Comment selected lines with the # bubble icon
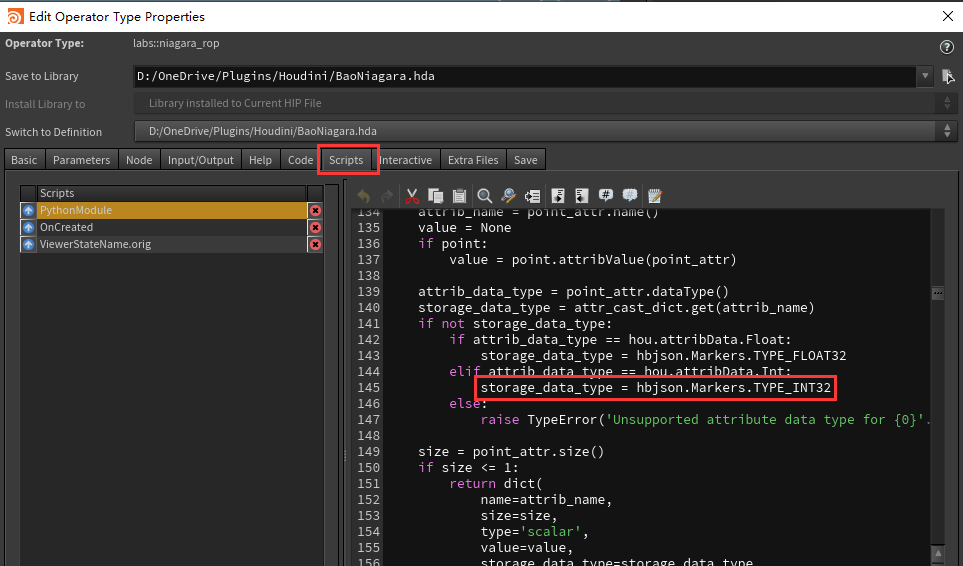The height and width of the screenshot is (566, 963). pos(606,196)
